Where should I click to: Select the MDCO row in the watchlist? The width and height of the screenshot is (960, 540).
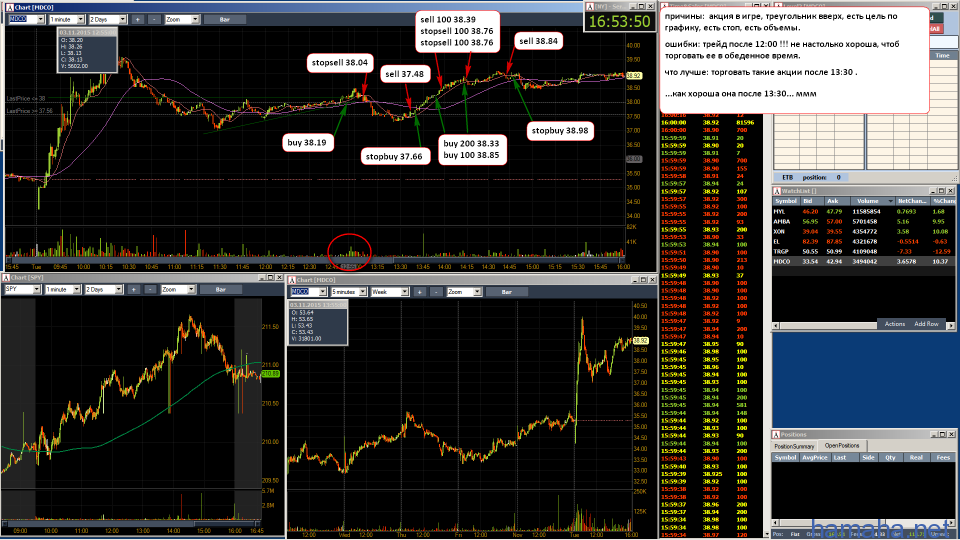[863, 261]
